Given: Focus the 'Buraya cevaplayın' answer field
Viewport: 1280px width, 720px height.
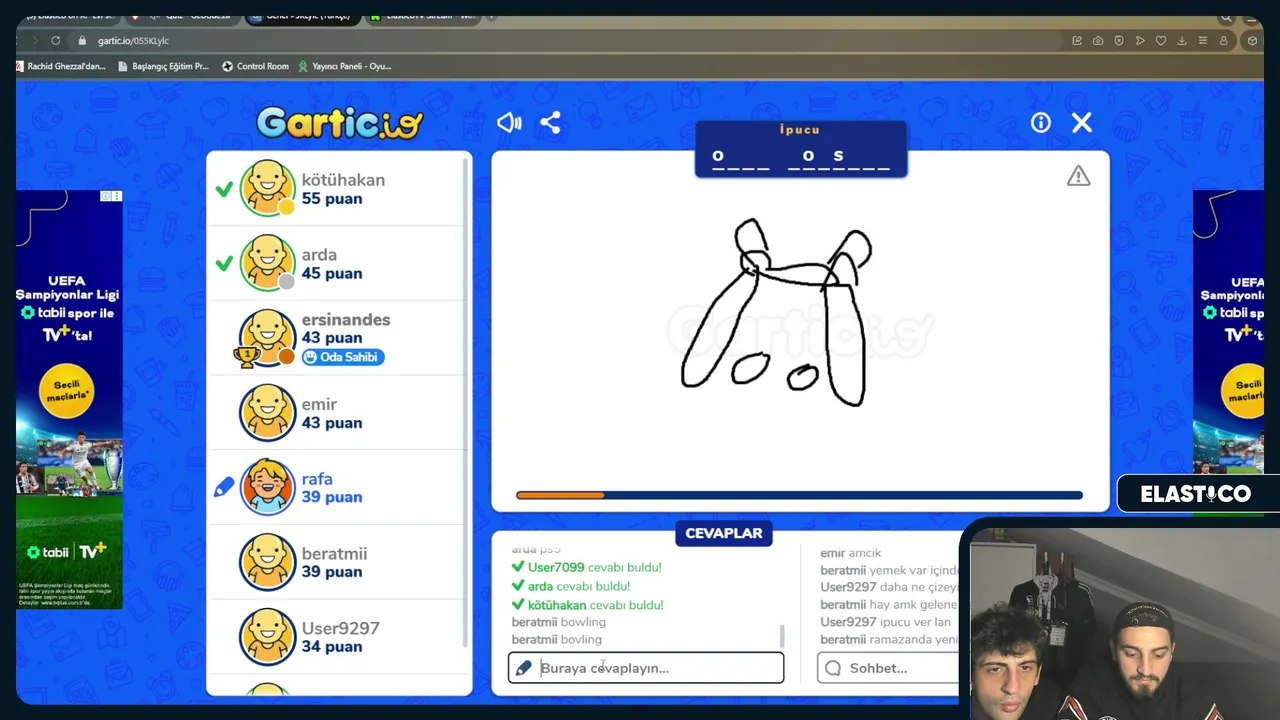Looking at the screenshot, I should [x=646, y=668].
